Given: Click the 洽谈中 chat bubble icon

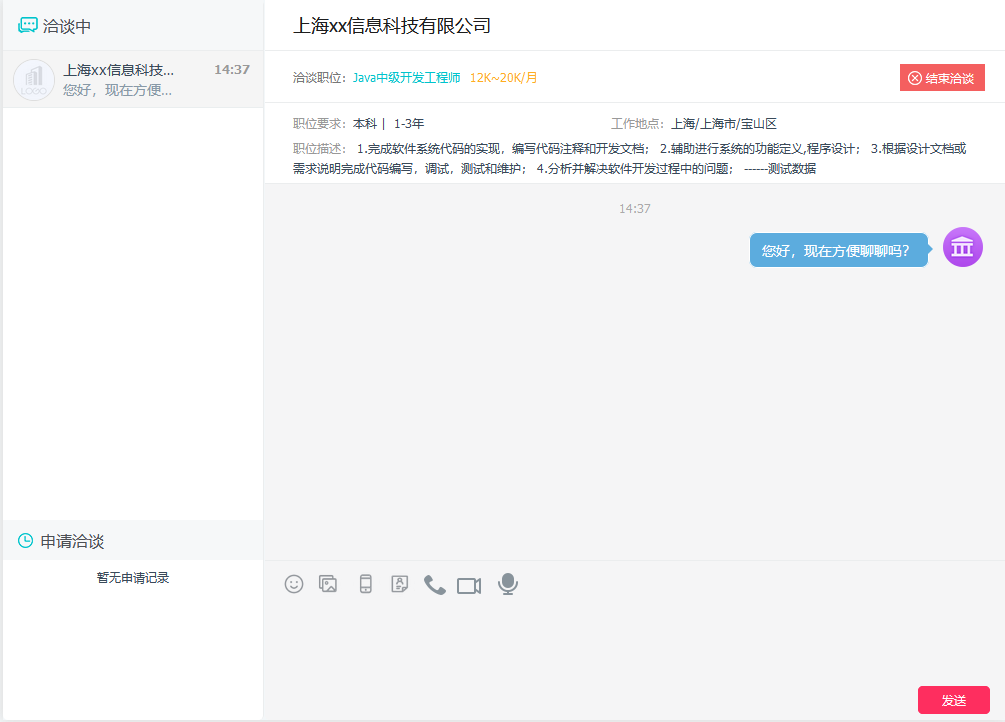Looking at the screenshot, I should (x=26, y=24).
